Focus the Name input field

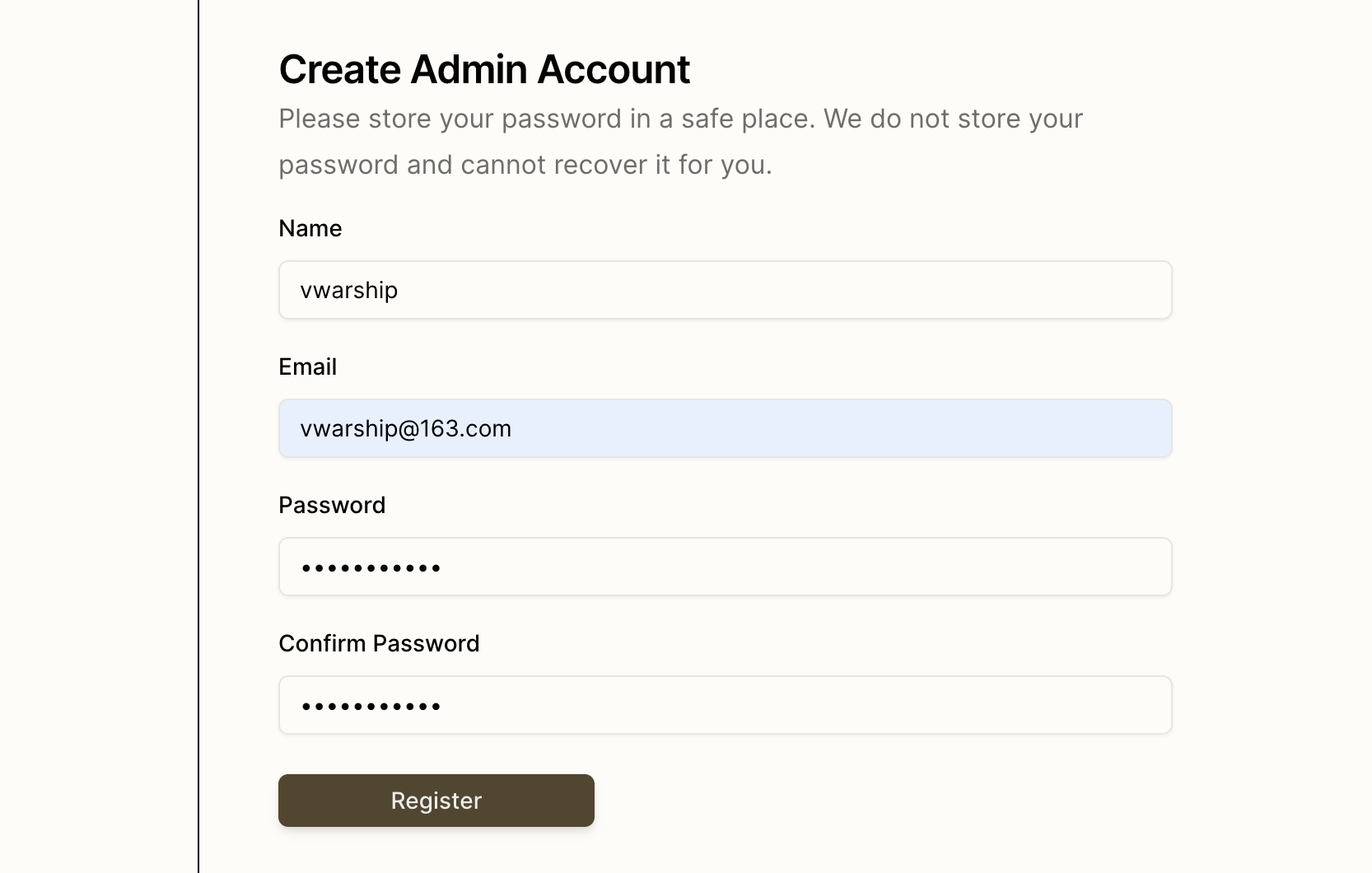(725, 290)
